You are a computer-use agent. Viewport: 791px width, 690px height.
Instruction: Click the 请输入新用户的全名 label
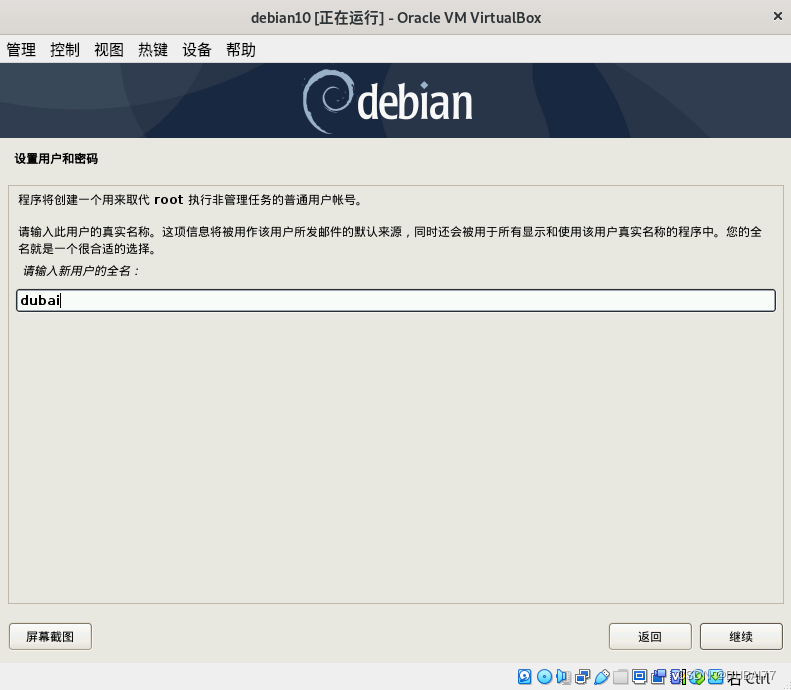click(80, 271)
